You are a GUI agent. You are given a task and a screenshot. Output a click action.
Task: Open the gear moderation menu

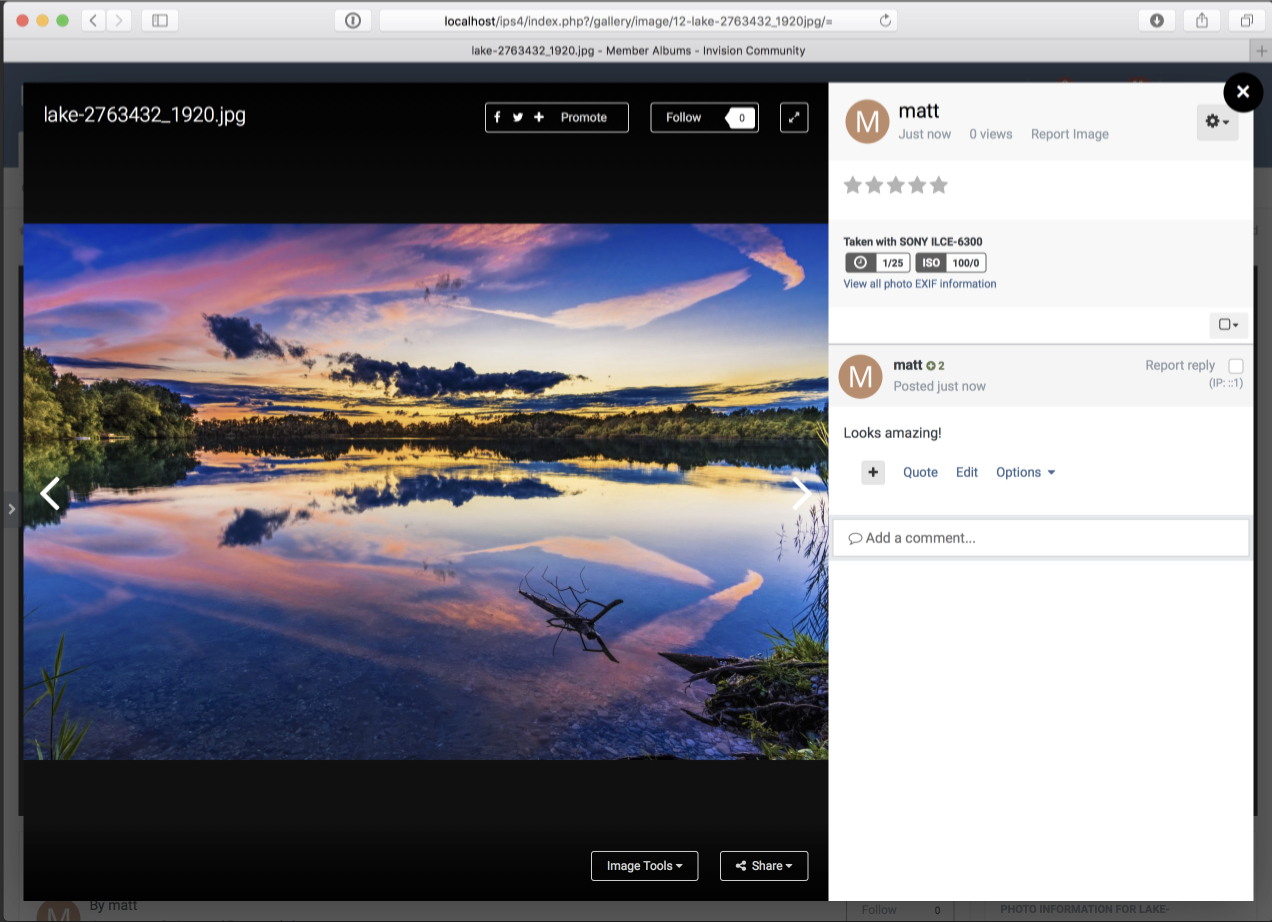1217,122
